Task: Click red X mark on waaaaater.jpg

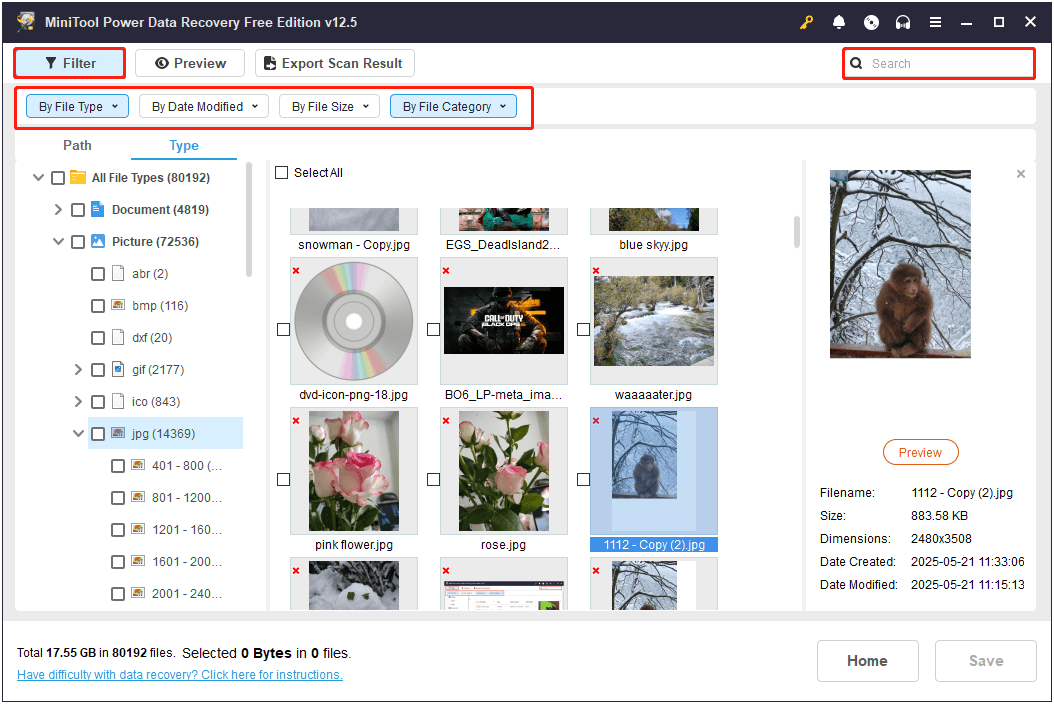Action: point(596,270)
